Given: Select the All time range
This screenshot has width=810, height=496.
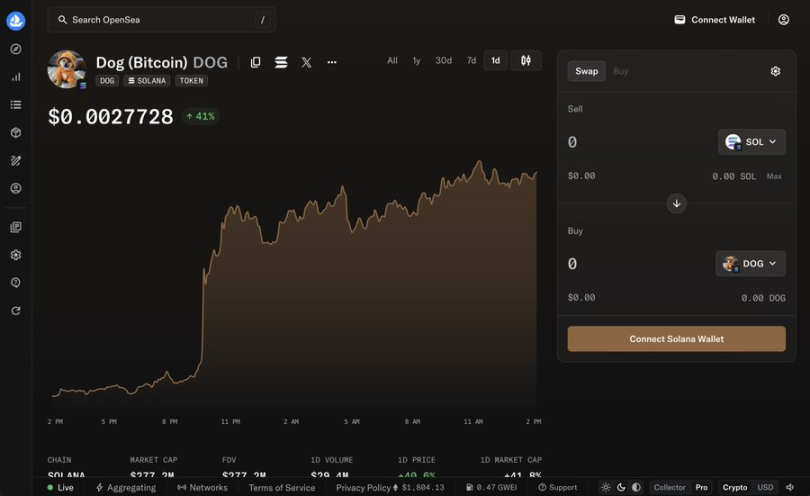Looking at the screenshot, I should coord(393,60).
